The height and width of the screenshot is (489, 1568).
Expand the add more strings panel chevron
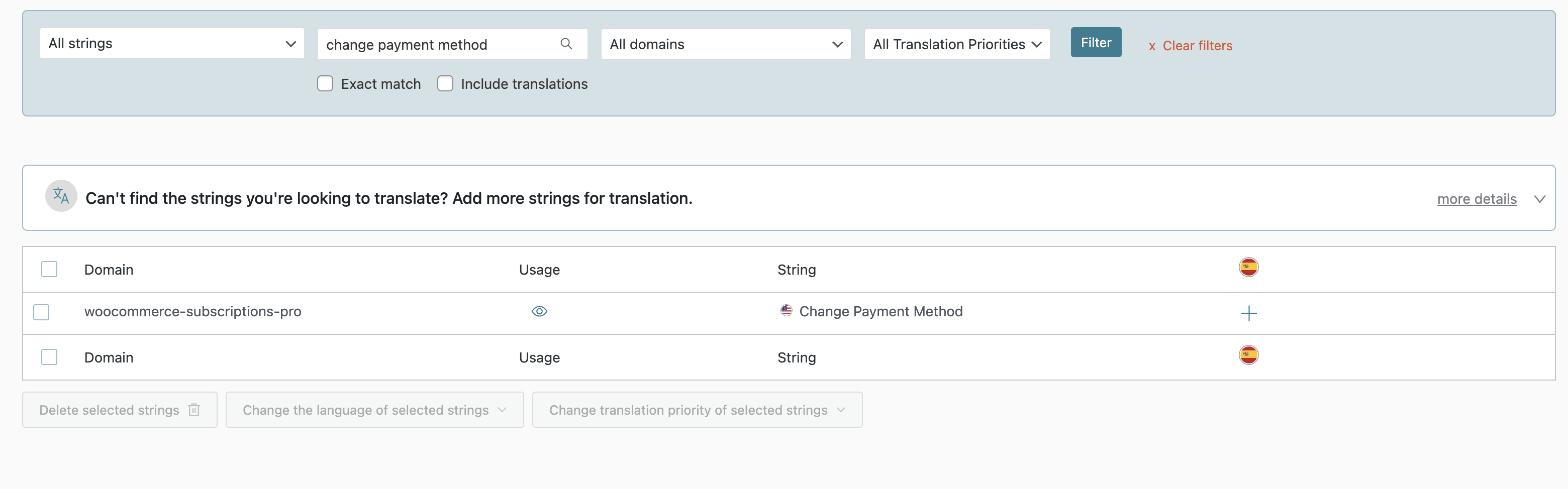[1539, 199]
